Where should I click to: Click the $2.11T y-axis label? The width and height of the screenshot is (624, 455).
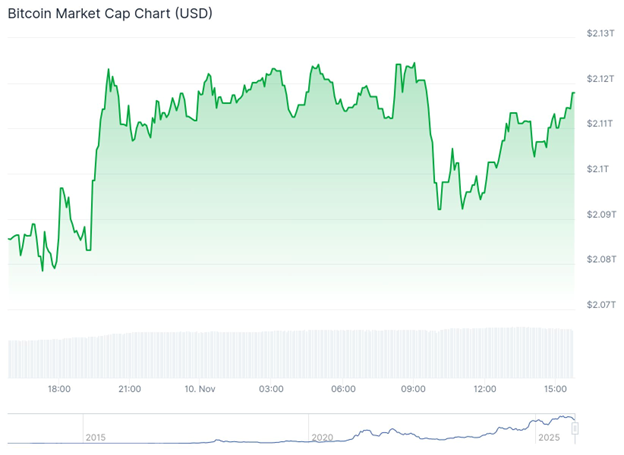602,124
